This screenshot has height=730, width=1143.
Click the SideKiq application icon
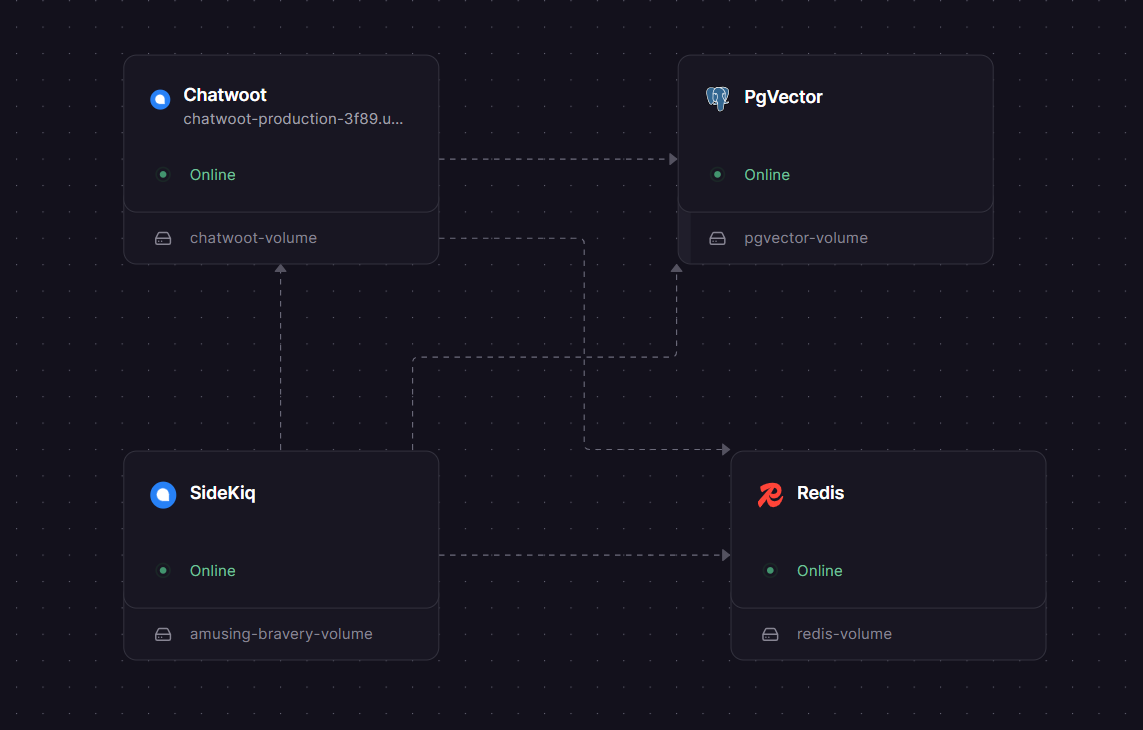tap(163, 495)
